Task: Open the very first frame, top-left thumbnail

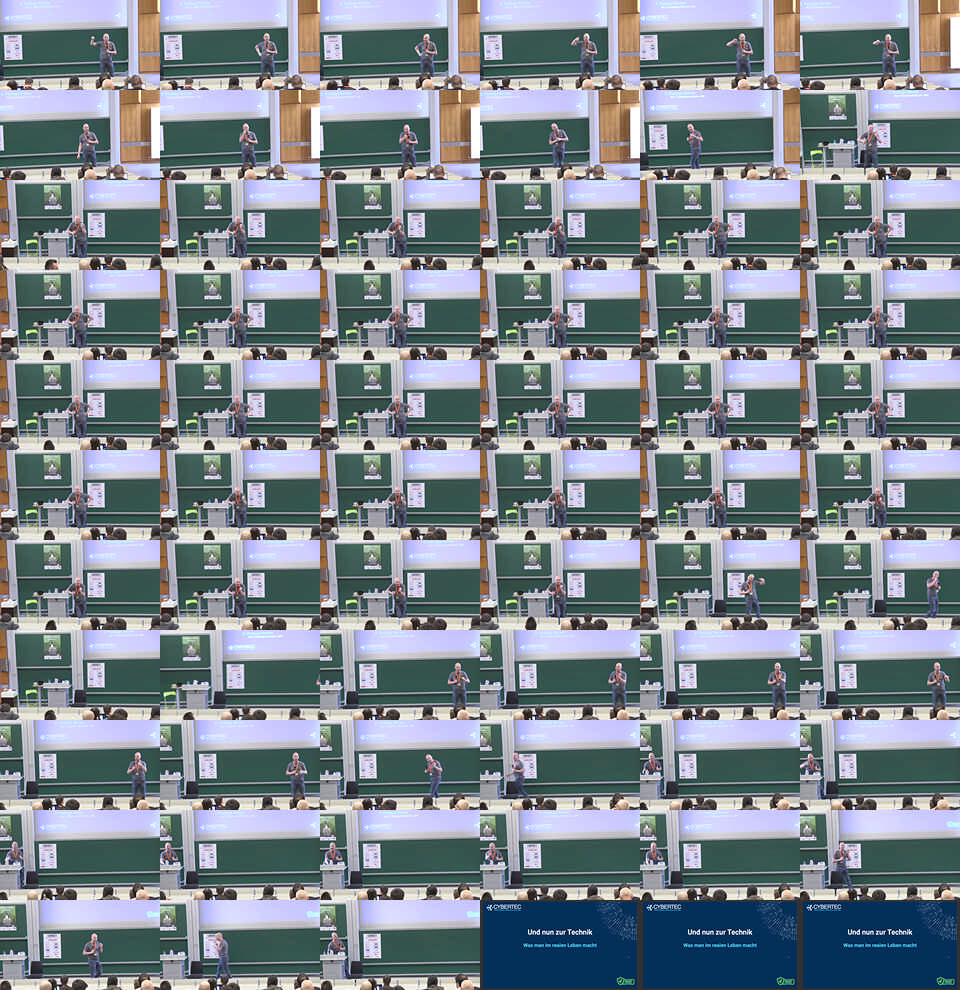Action: click(x=80, y=45)
